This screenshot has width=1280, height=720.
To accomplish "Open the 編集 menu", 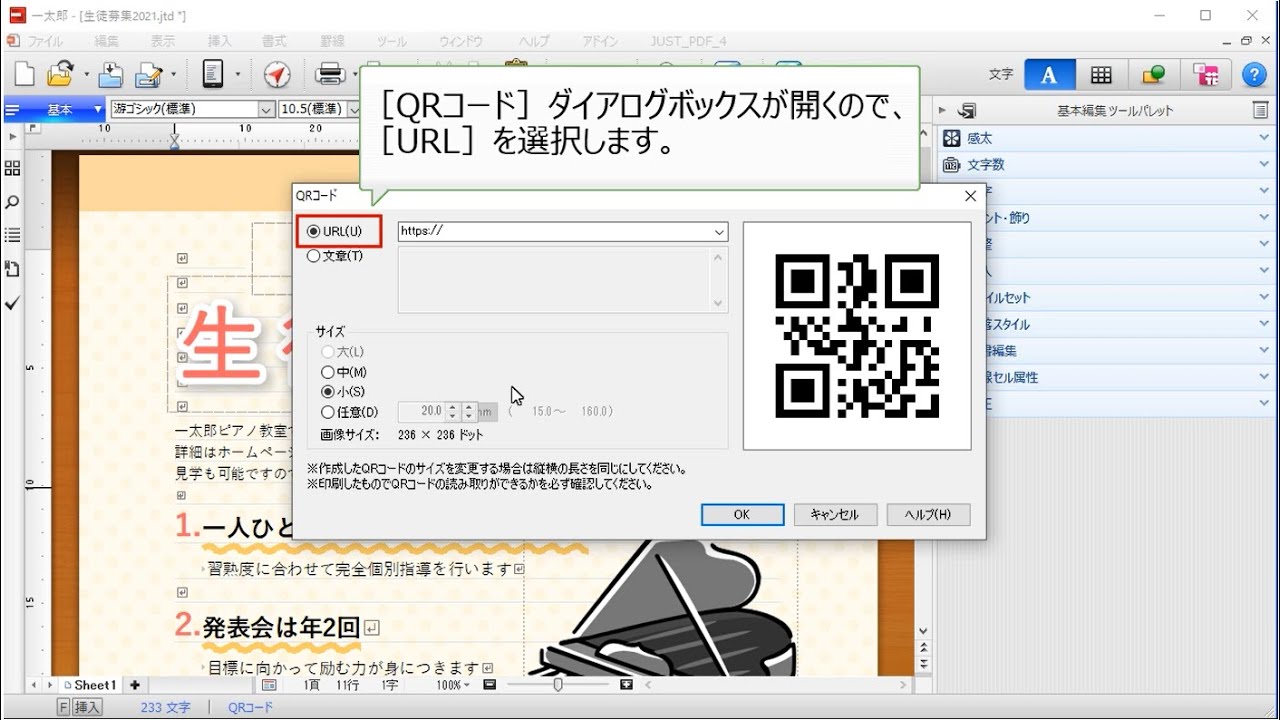I will 106,41.
